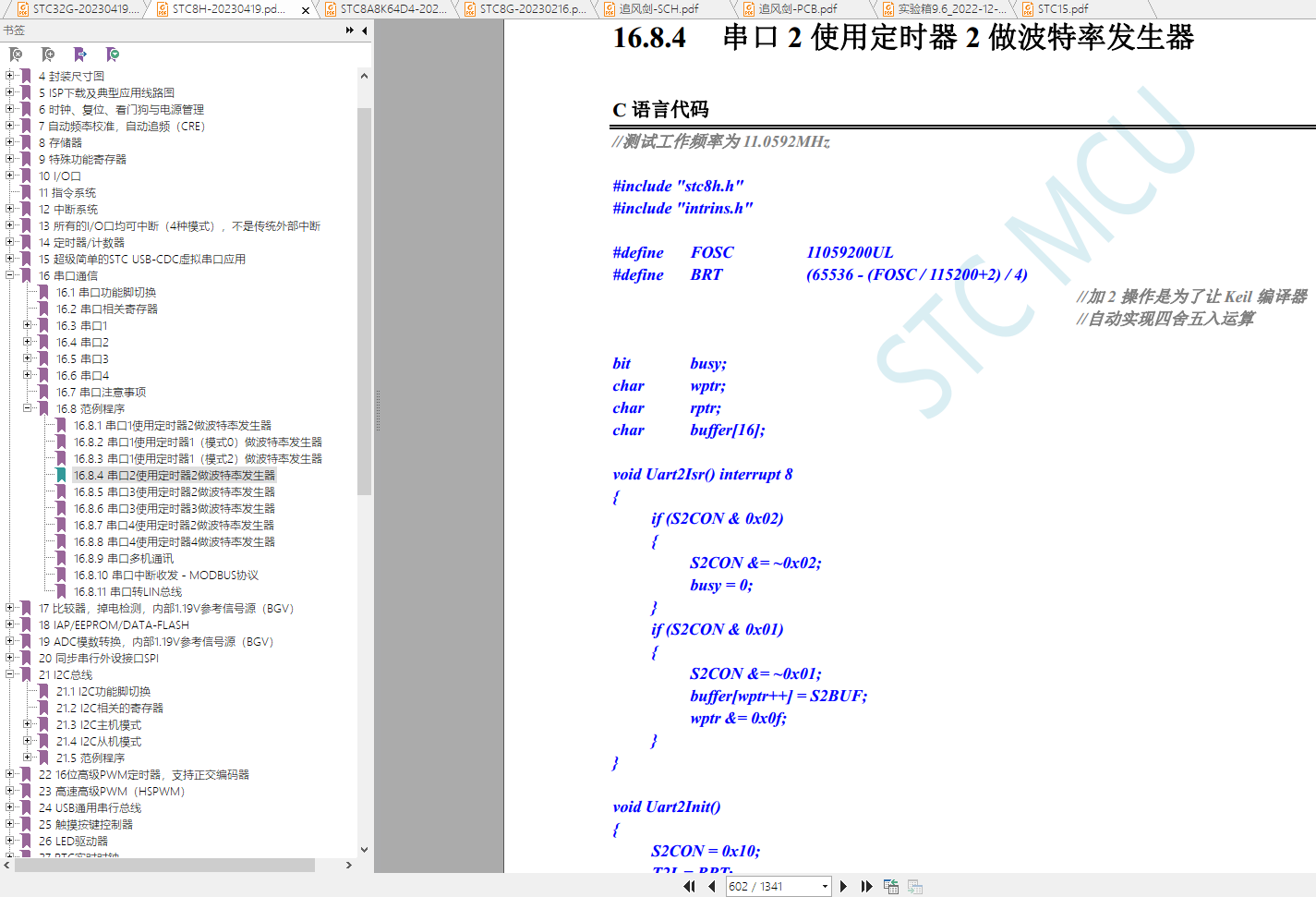
Task: Click the bookmark icon beside 12 中断系统
Action: click(26, 209)
